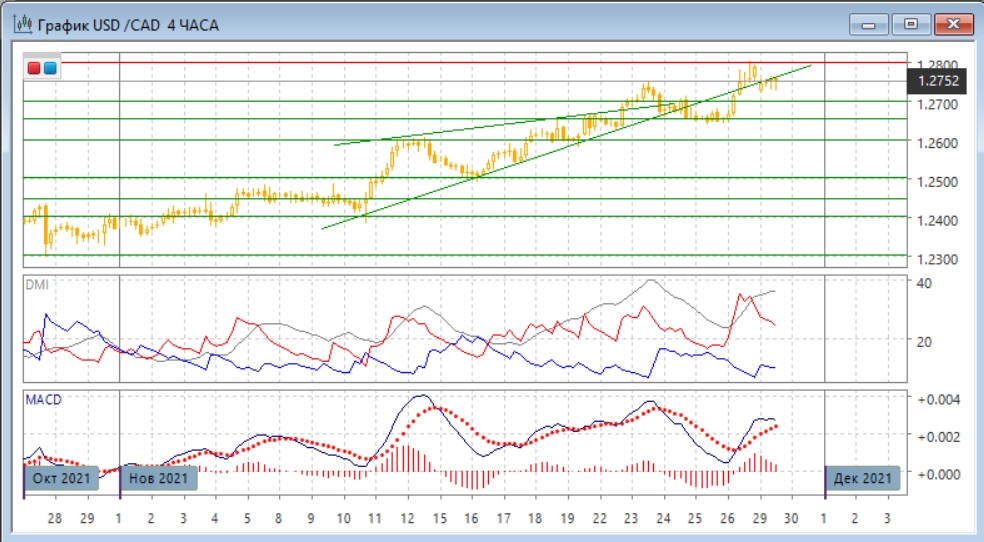The width and height of the screenshot is (984, 542).
Task: Click the Ноя 2021 month marker
Action: [160, 479]
